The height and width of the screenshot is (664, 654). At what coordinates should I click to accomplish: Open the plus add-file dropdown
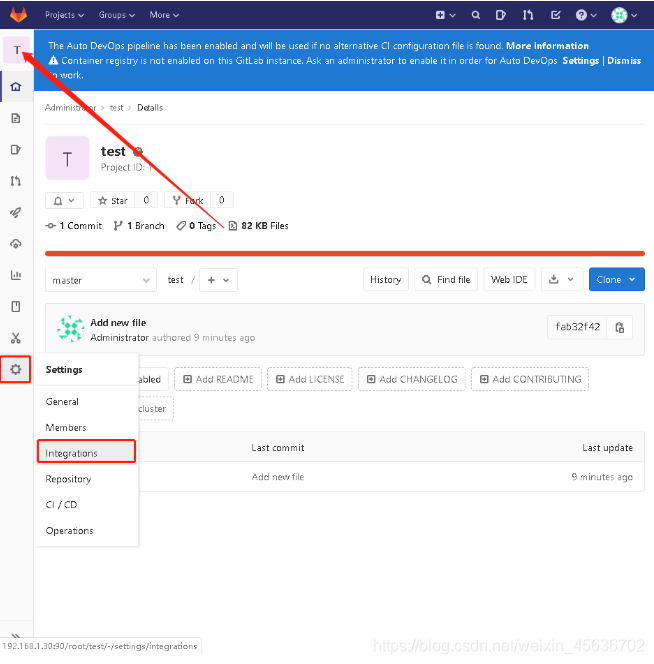[x=218, y=280]
